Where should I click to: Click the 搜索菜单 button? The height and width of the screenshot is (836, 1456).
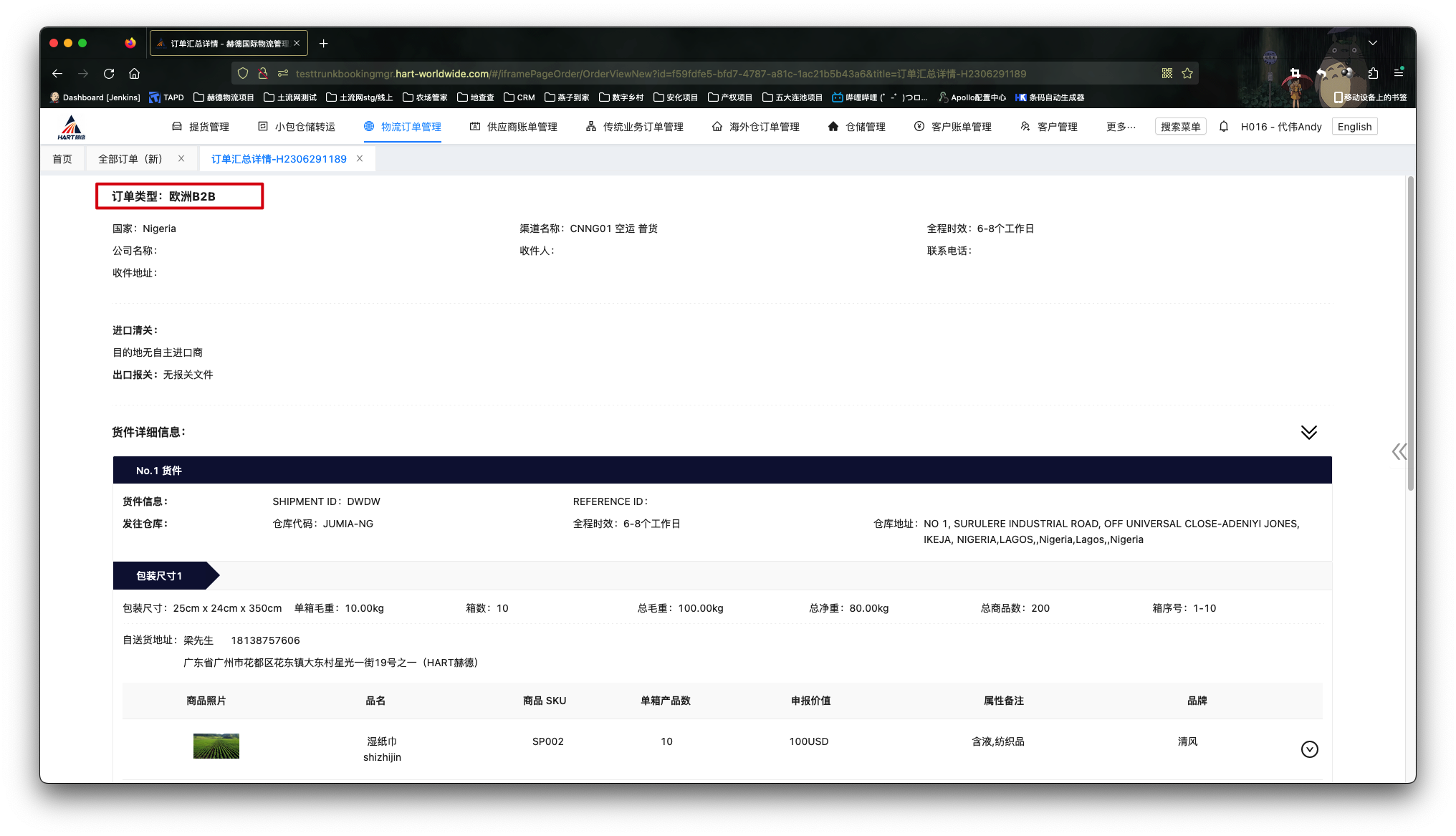pyautogui.click(x=1180, y=127)
